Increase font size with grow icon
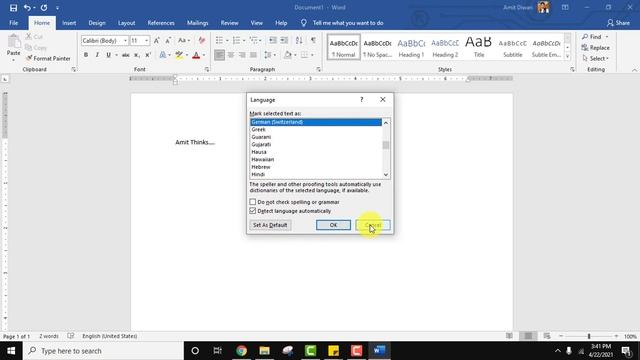 click(x=157, y=40)
